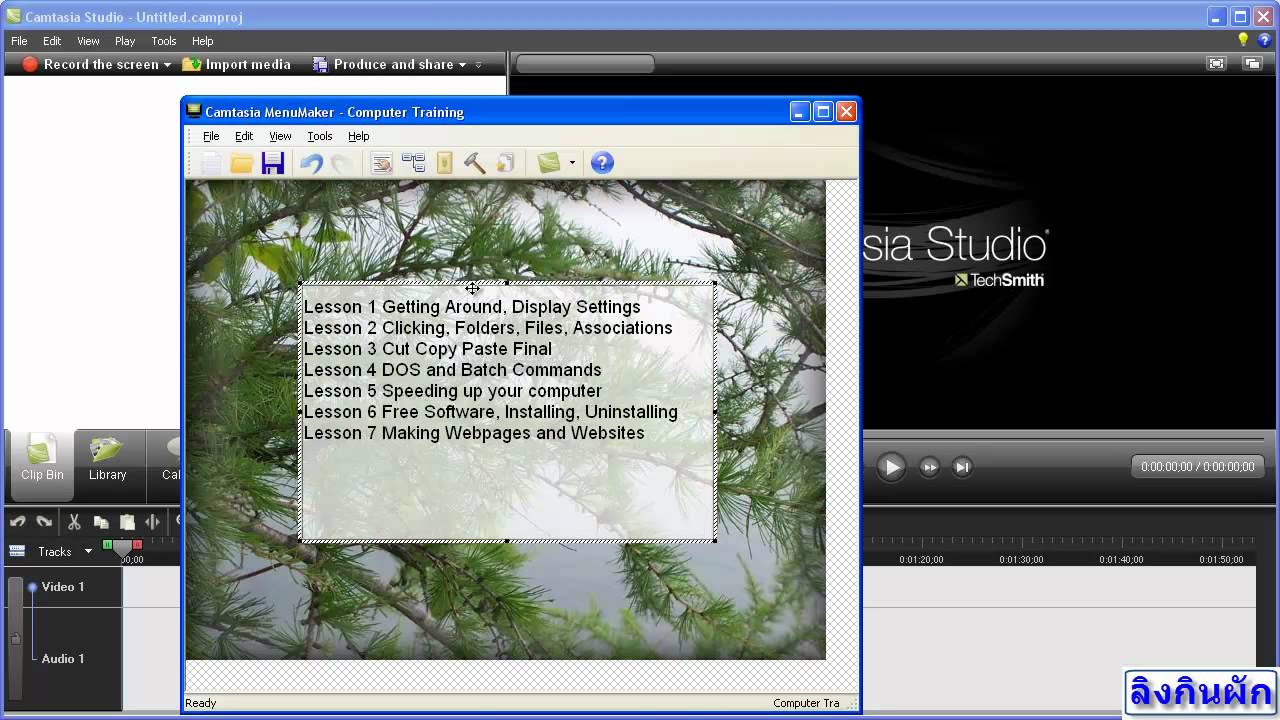Click the scissors Cut icon on timeline
This screenshot has height=720, width=1280.
pos(74,522)
